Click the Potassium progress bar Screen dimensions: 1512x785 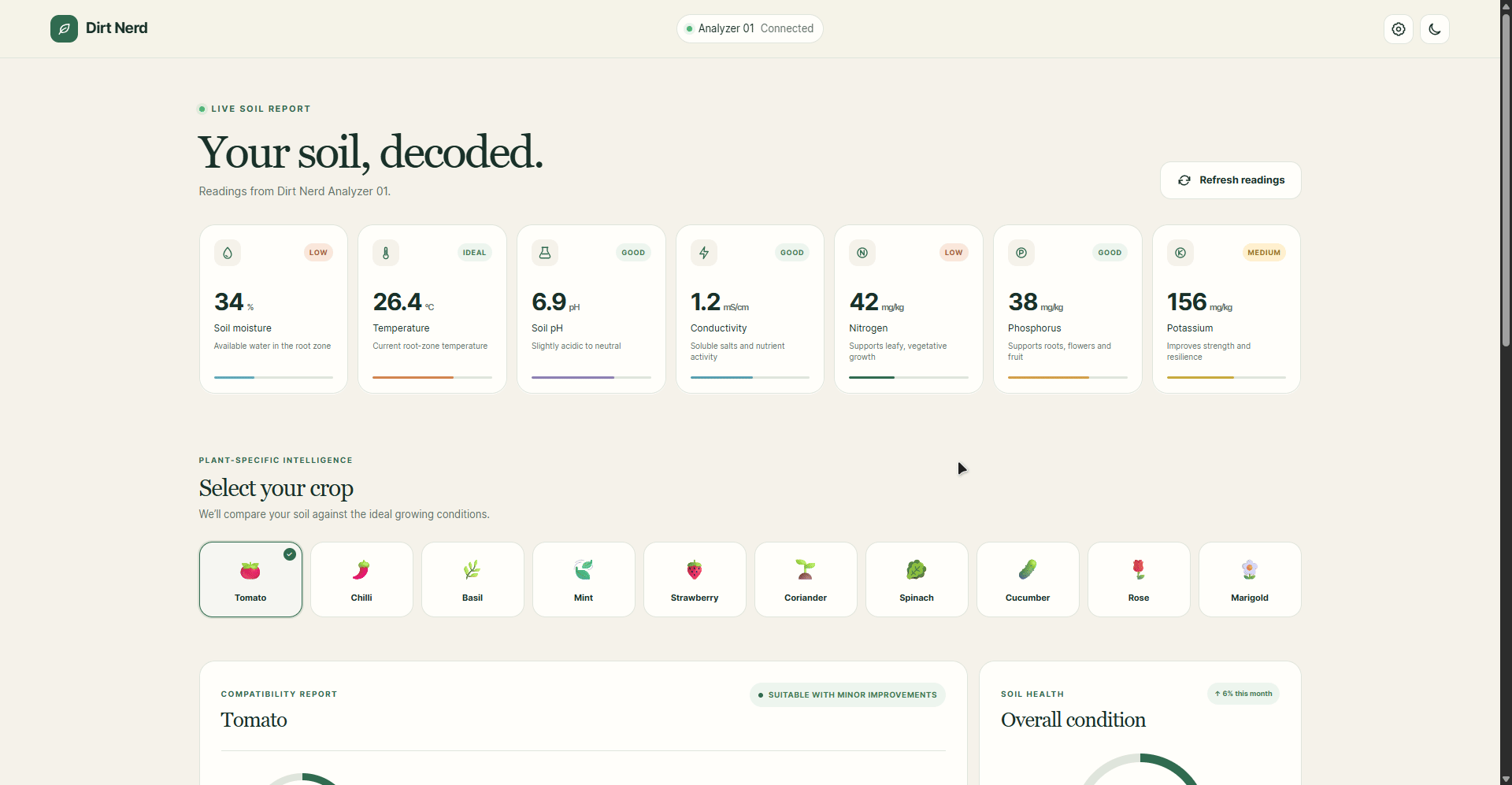pos(1226,378)
